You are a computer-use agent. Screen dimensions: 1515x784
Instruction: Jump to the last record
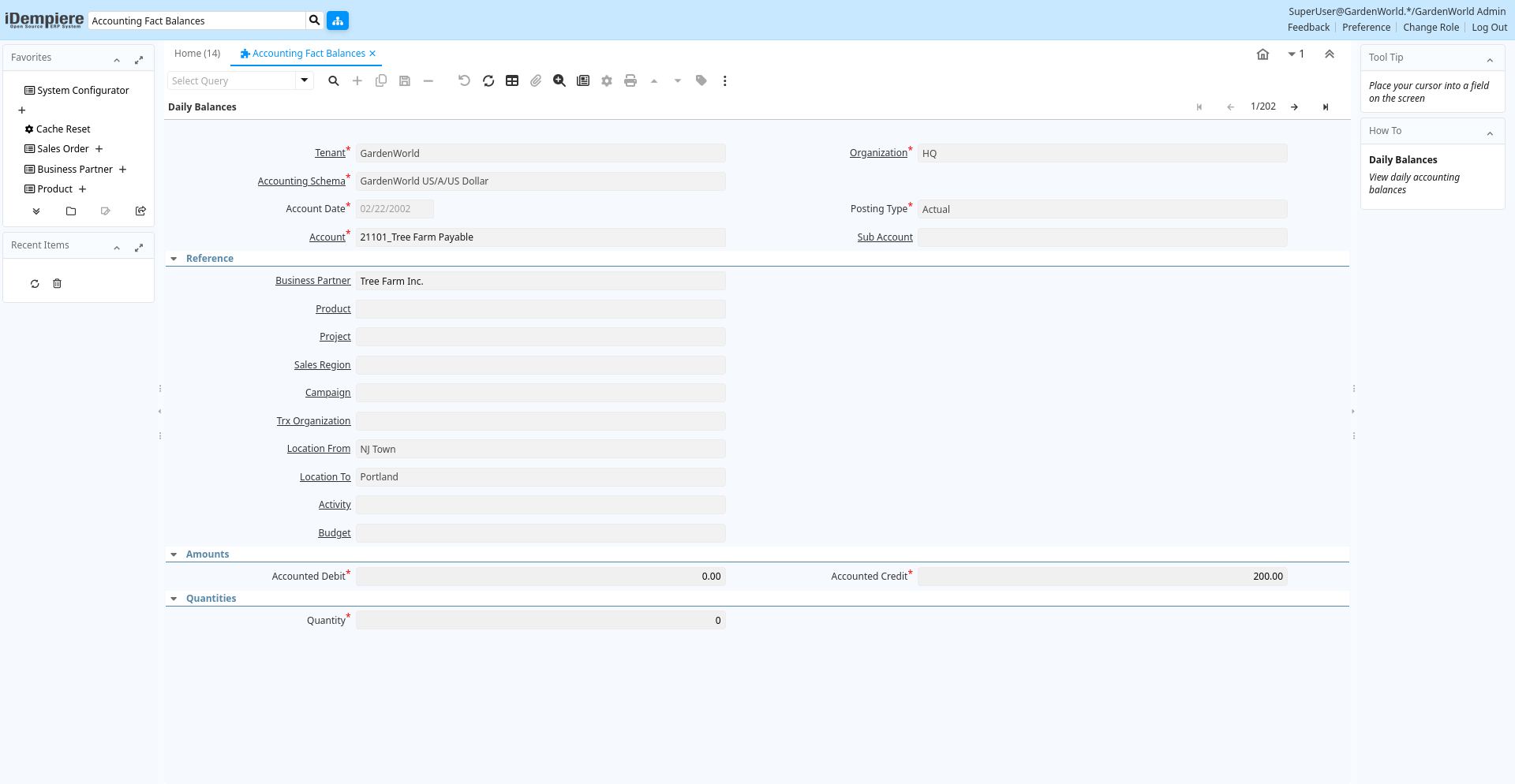[1326, 107]
